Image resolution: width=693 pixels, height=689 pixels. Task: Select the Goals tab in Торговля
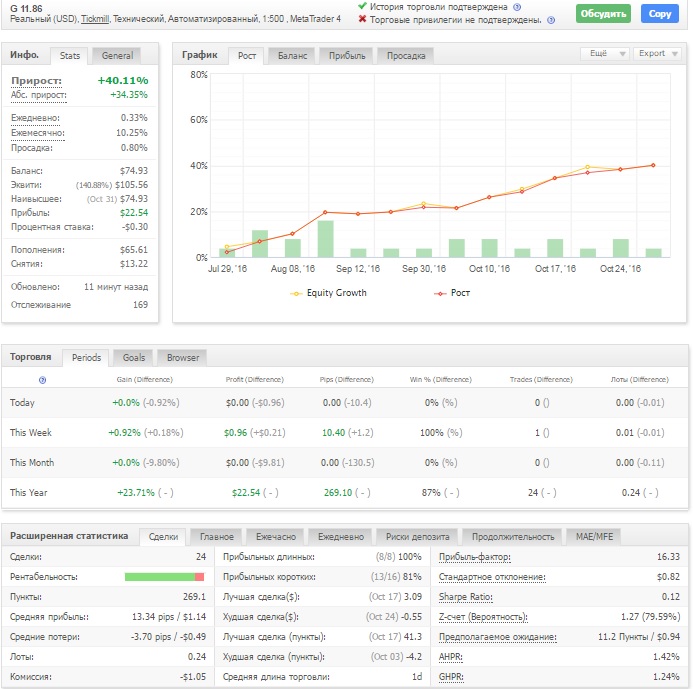point(133,358)
